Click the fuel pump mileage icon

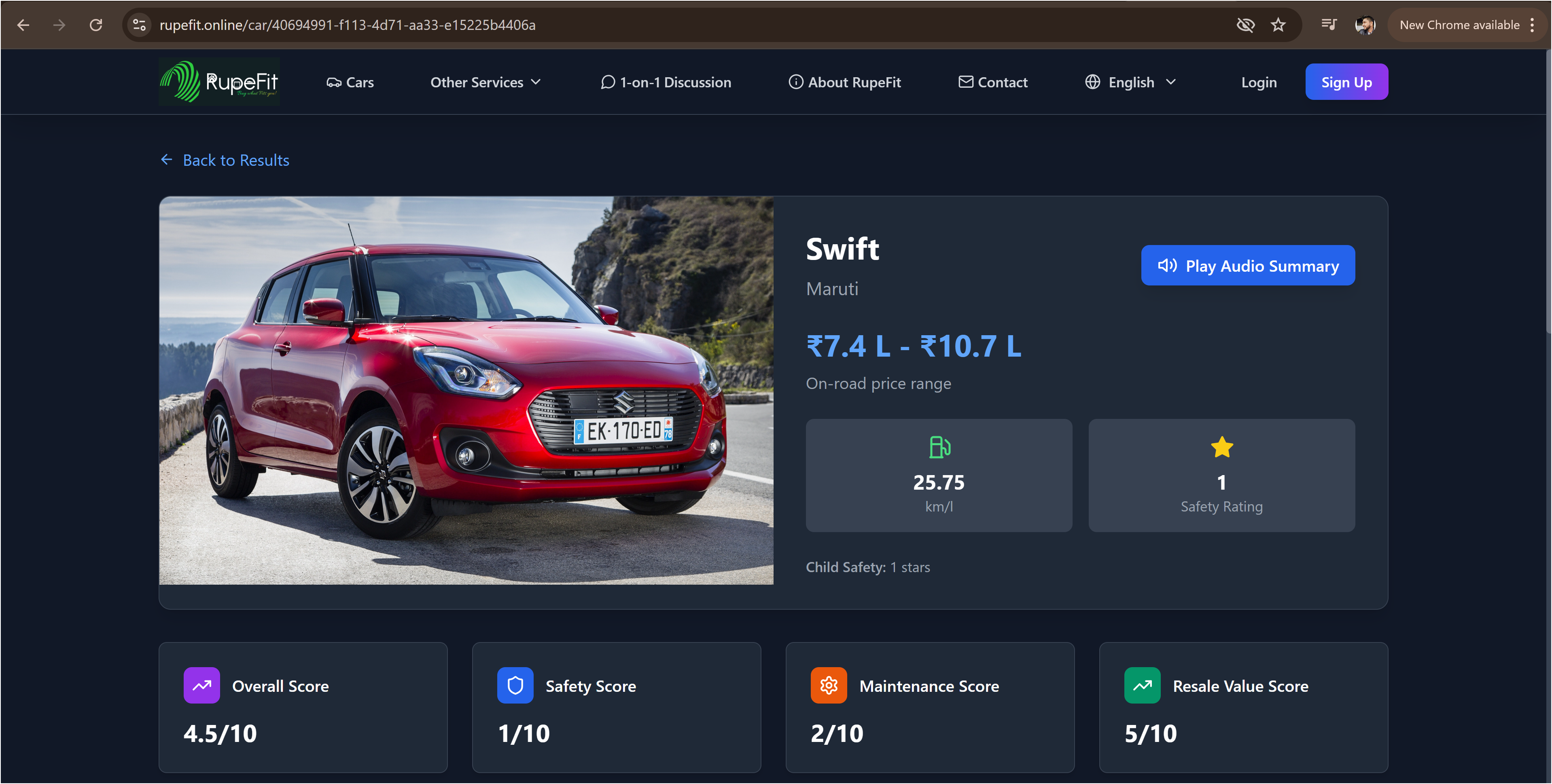click(x=939, y=448)
